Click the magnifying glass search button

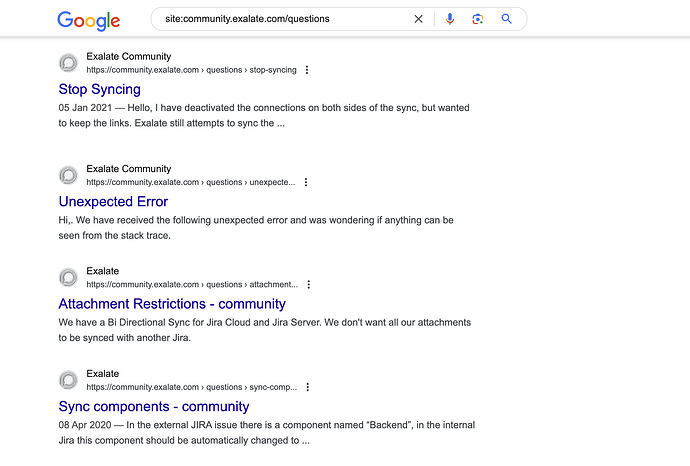pyautogui.click(x=506, y=19)
